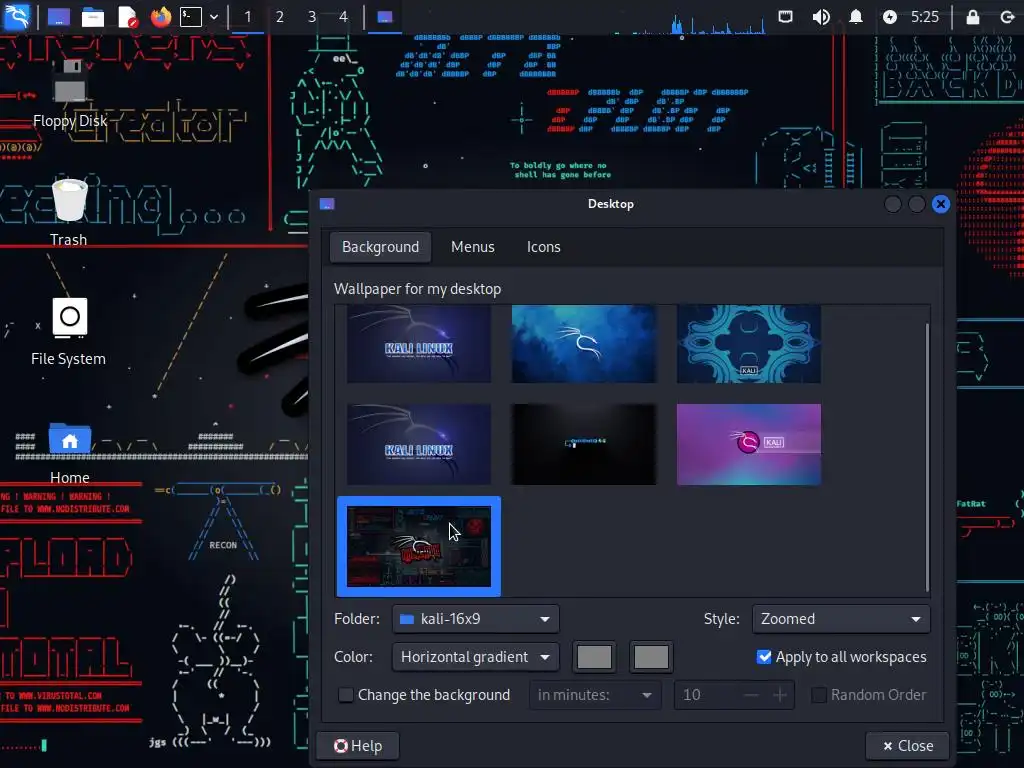Lock the screen with the padlock icon
This screenshot has height=768, width=1024.
point(972,17)
